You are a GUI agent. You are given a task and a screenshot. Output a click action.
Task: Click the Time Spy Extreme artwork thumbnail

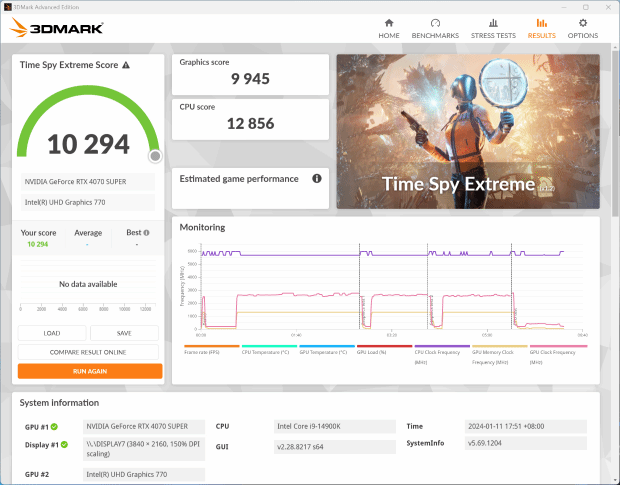468,131
